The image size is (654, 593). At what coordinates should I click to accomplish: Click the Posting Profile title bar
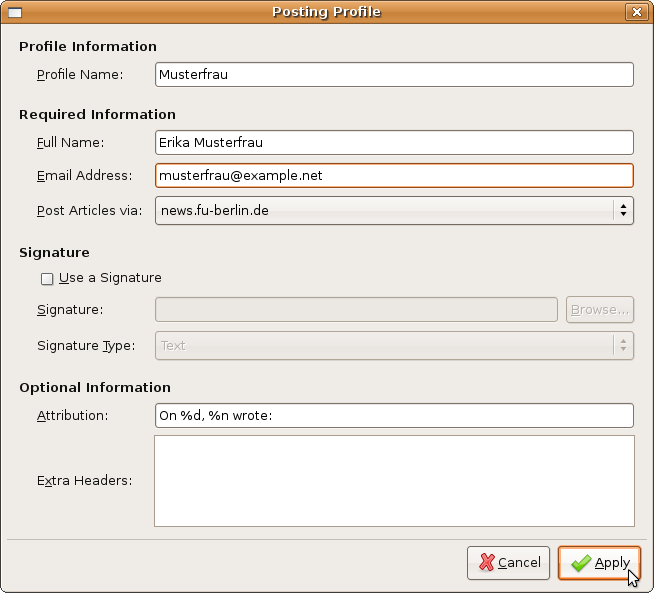click(x=326, y=12)
